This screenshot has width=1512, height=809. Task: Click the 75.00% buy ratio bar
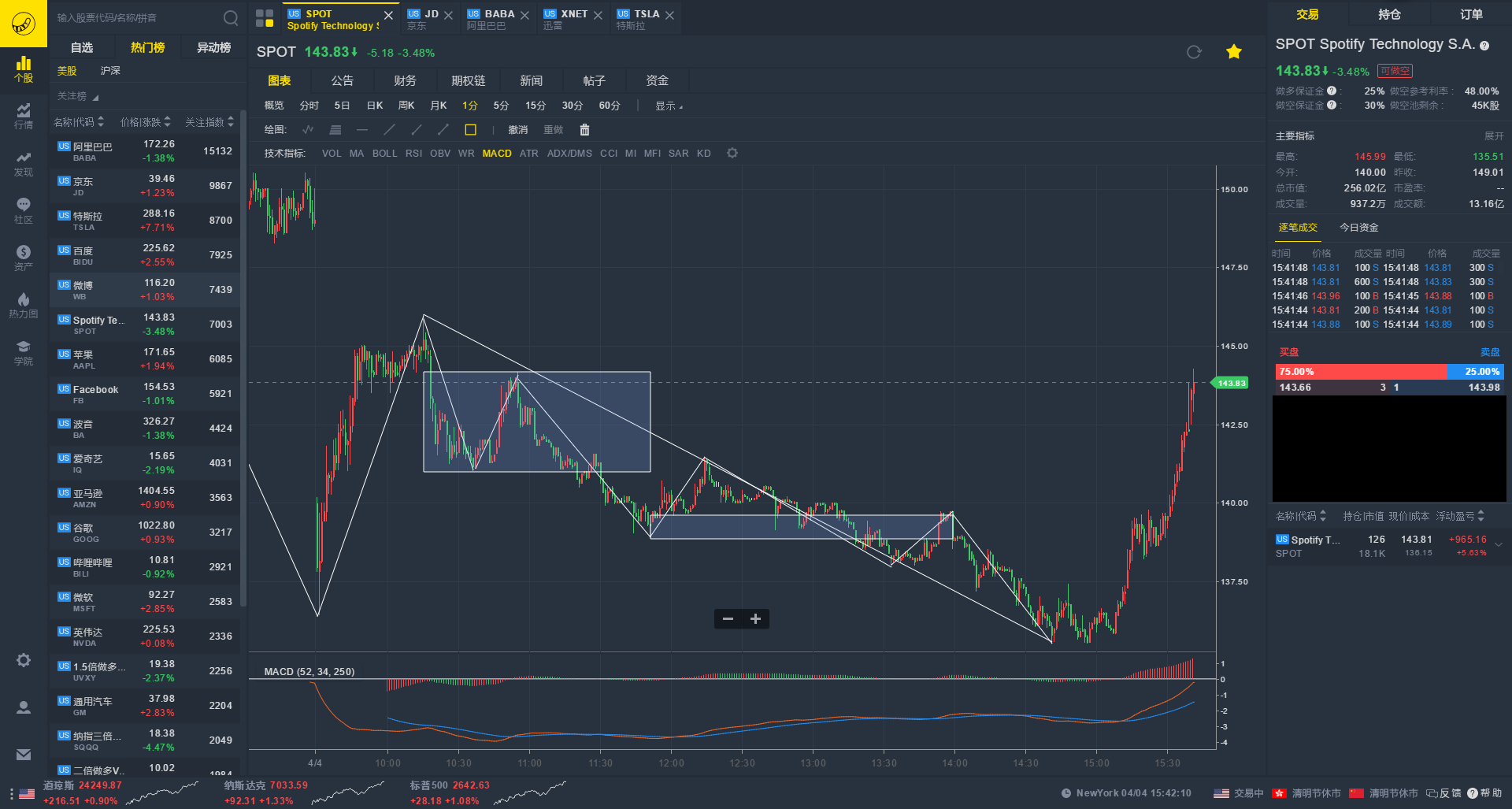[1361, 372]
